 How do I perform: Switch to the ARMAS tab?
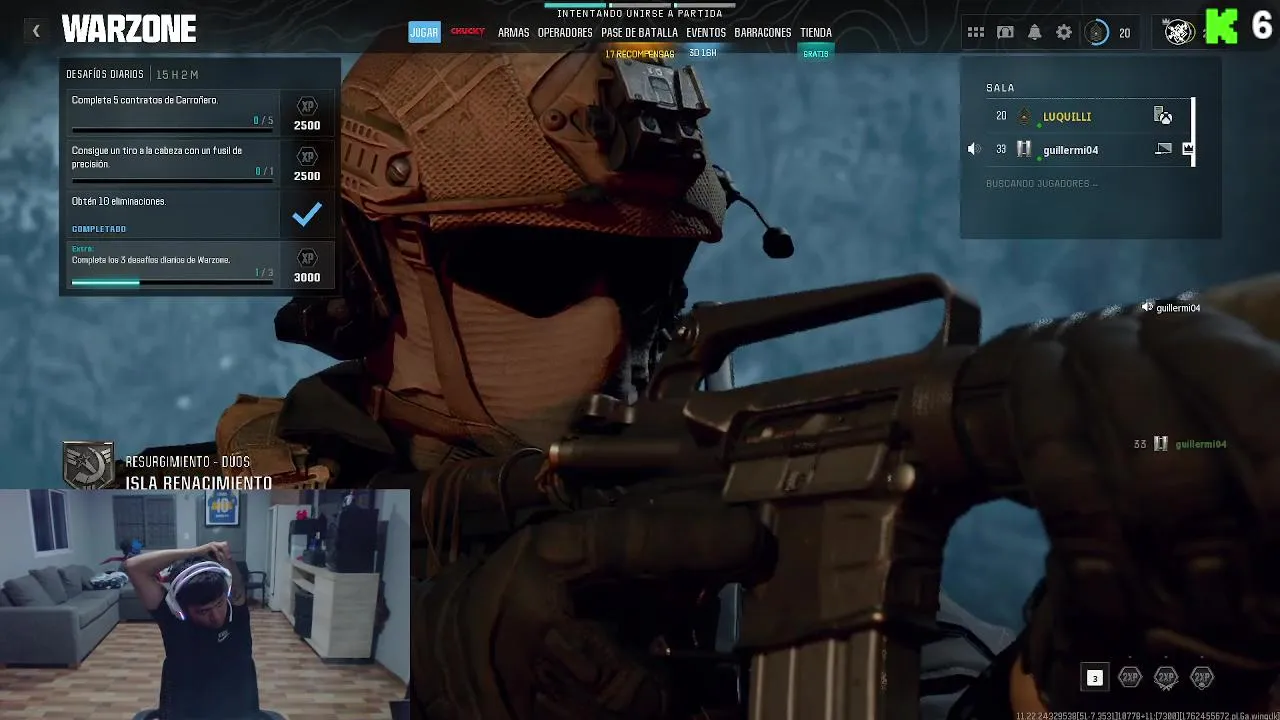click(513, 32)
